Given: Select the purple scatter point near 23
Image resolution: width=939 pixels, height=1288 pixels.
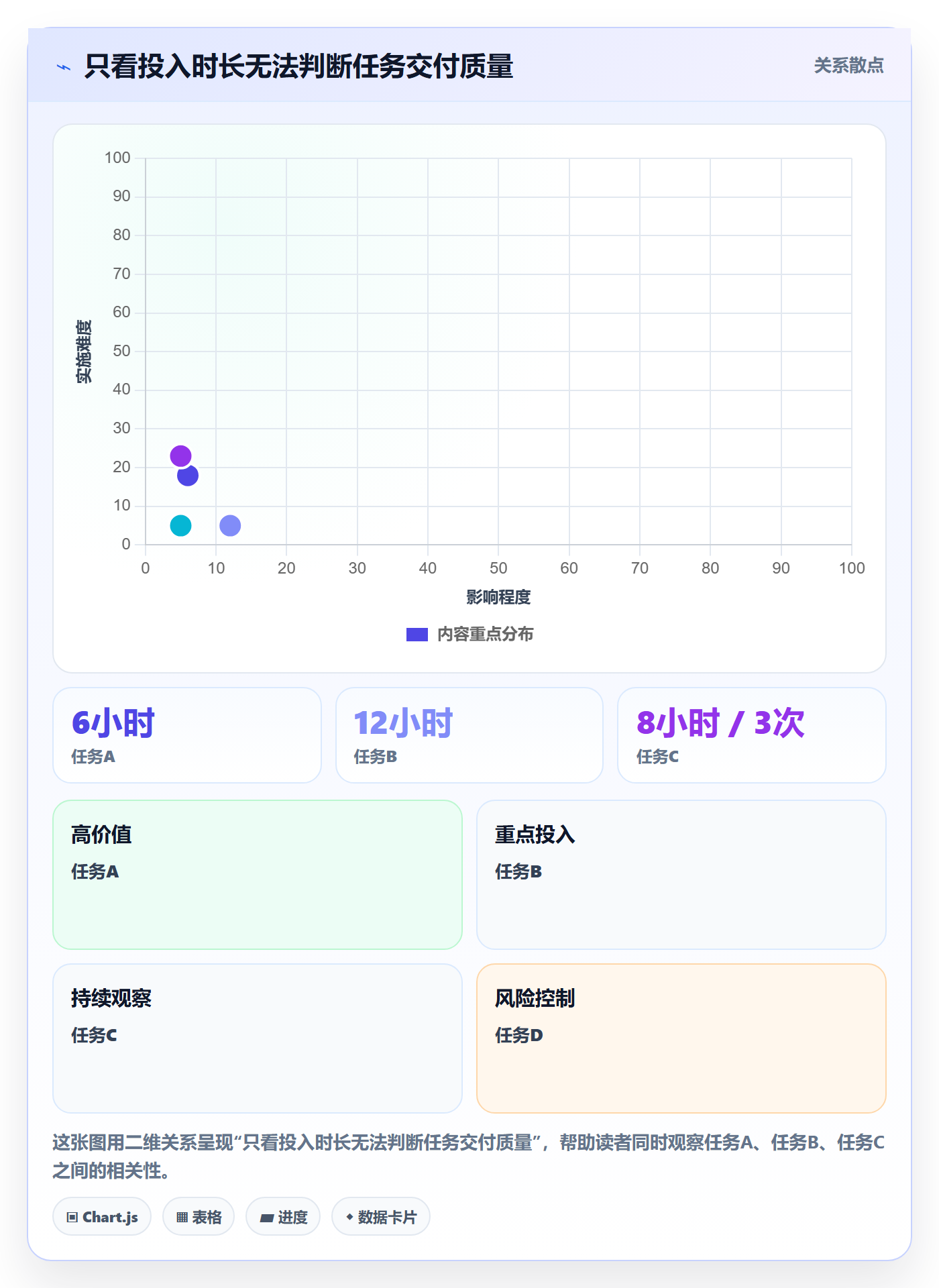Looking at the screenshot, I should (180, 456).
